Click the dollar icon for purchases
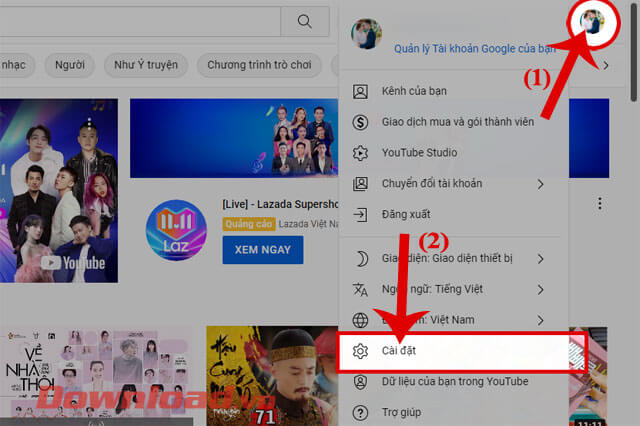The width and height of the screenshot is (640, 426). click(360, 122)
